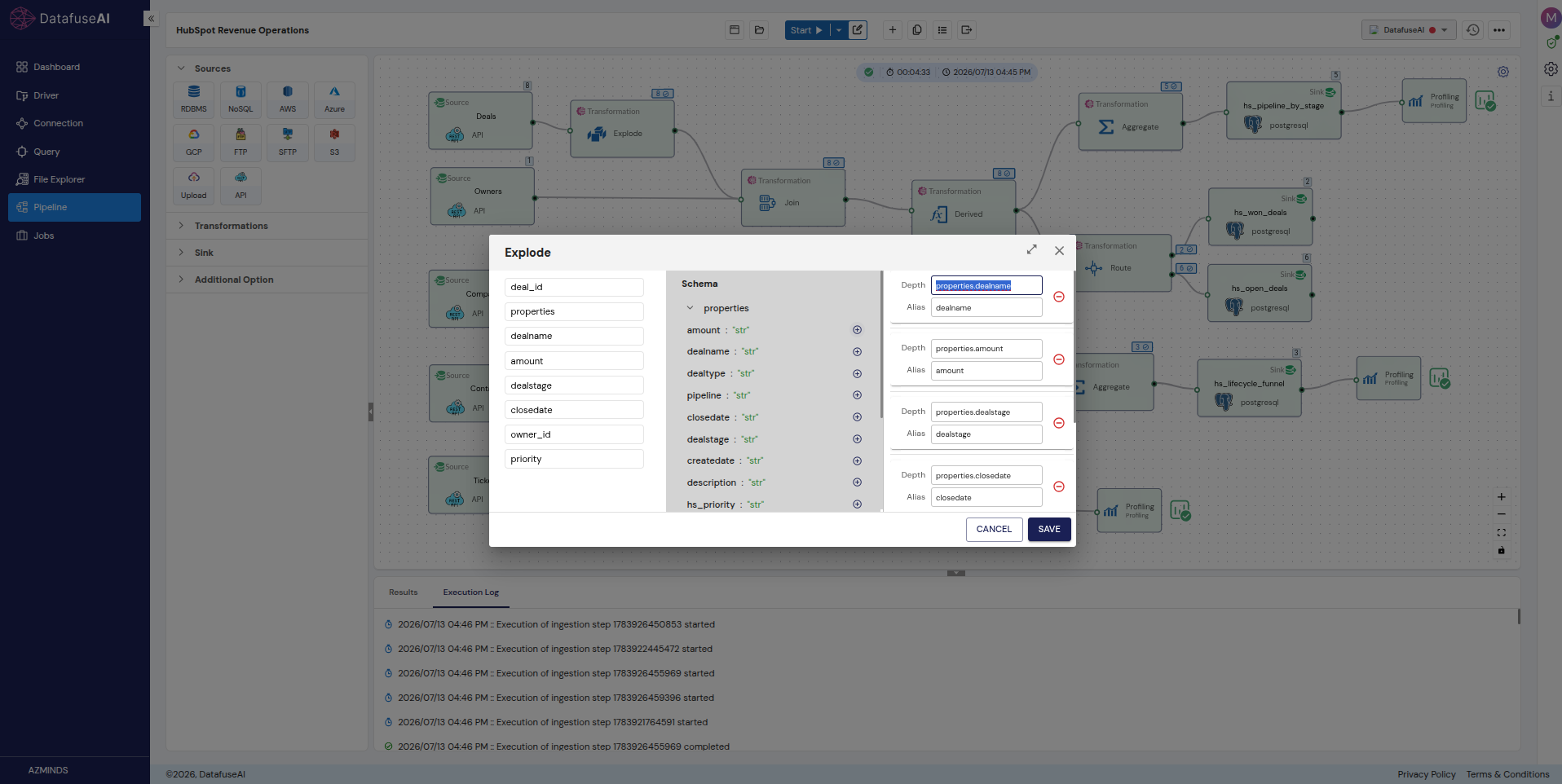Select the FTP source icon

coord(240,142)
